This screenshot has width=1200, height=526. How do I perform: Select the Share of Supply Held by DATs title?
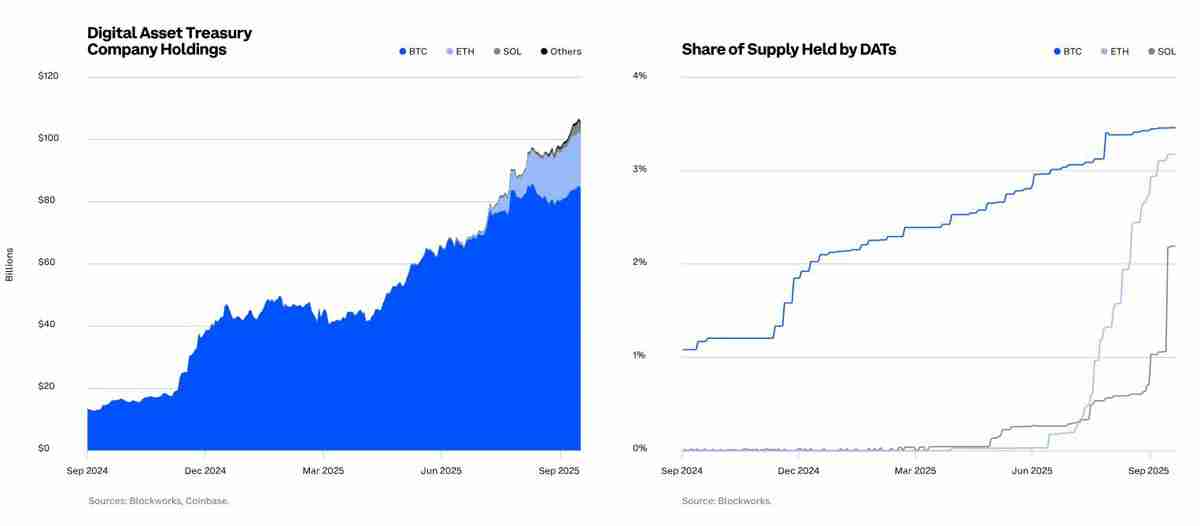coord(788,49)
